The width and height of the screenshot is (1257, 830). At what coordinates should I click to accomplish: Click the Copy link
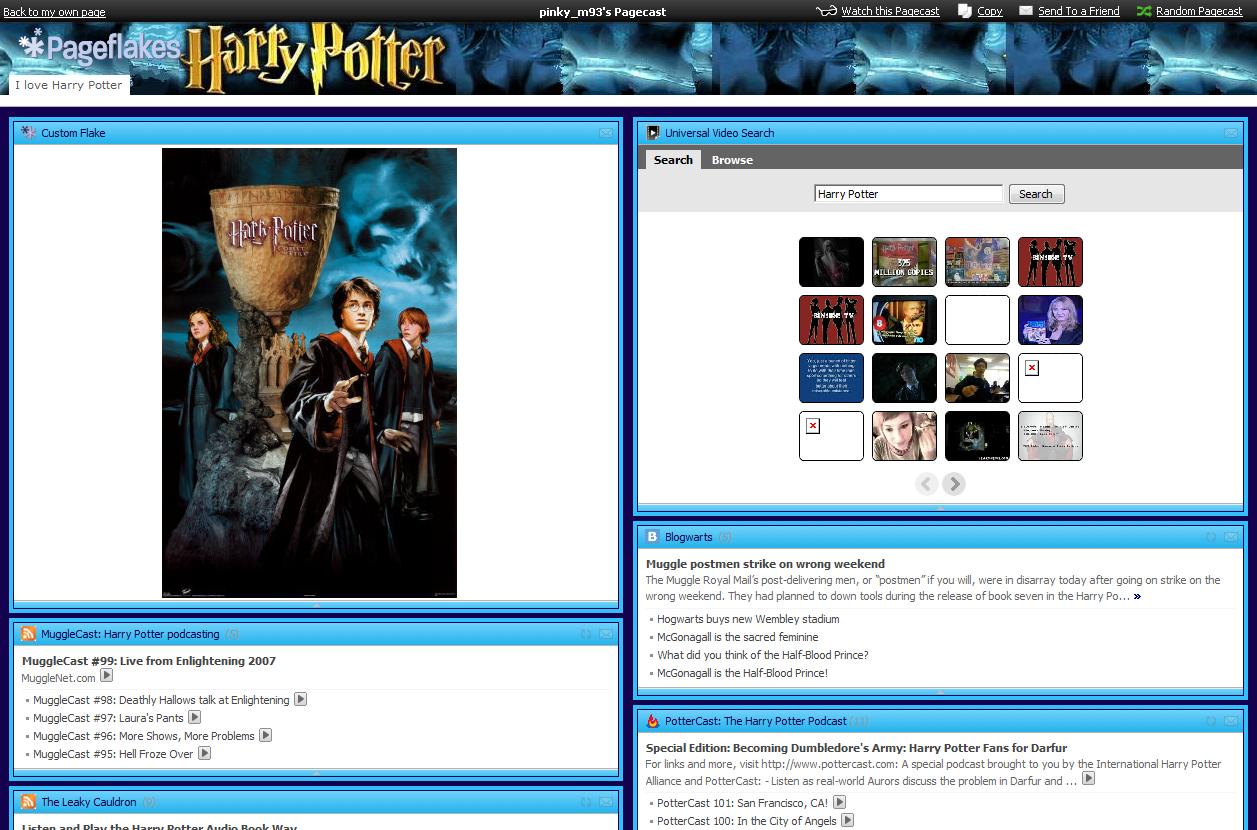click(990, 11)
